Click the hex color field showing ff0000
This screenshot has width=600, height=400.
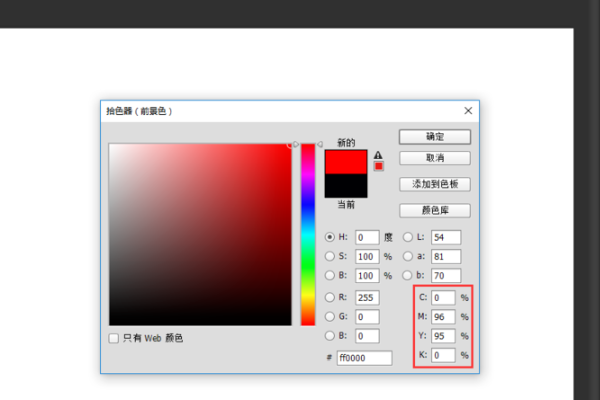pyautogui.click(x=364, y=357)
